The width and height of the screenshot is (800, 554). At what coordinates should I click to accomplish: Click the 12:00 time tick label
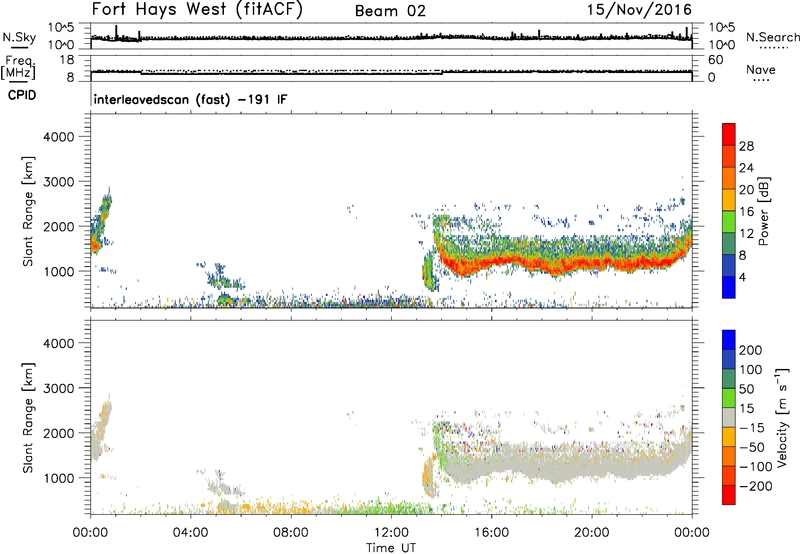tap(391, 533)
